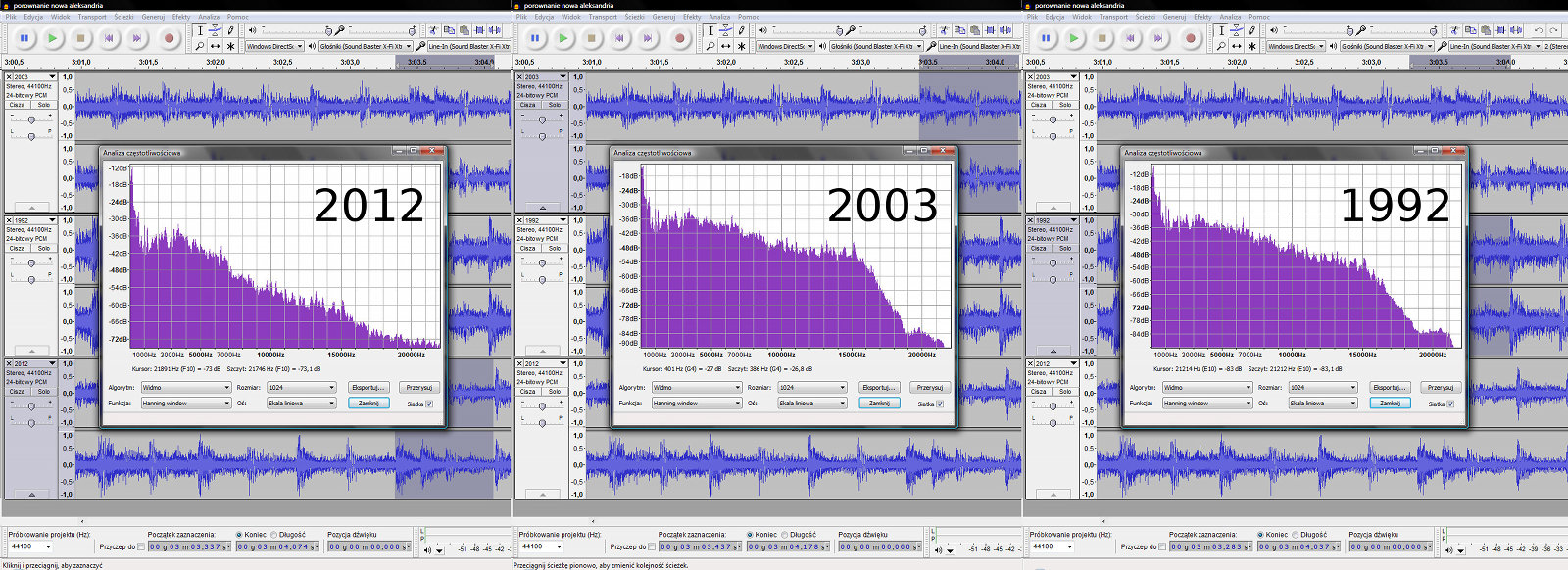This screenshot has height=570, width=1568.
Task: Click Record button in the middle Audacity window
Action: point(679,38)
